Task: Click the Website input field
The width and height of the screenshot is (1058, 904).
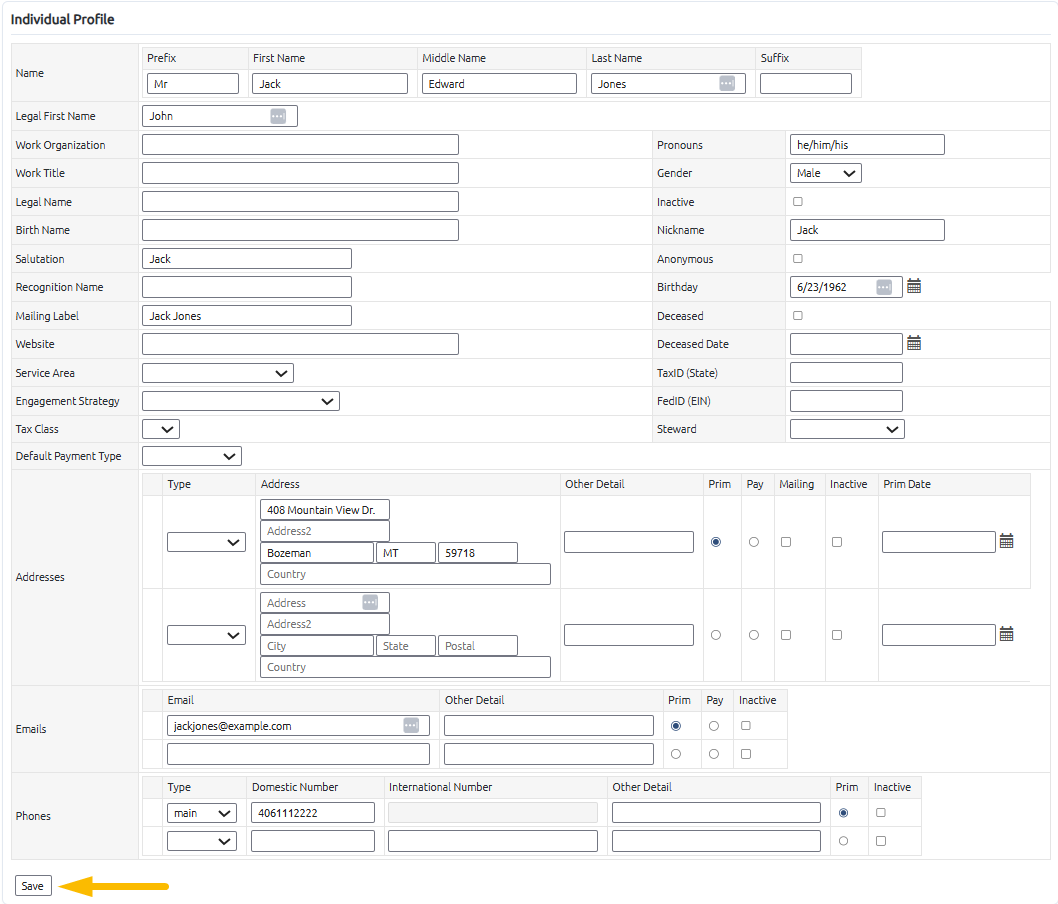Action: click(300, 344)
